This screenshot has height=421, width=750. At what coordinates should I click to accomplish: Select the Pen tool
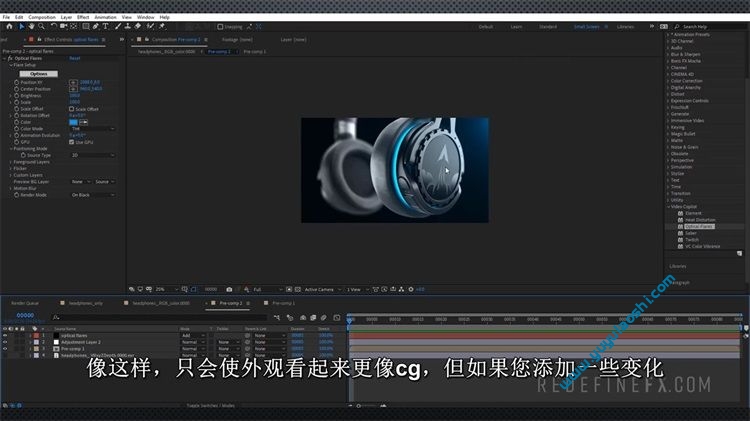pos(96,27)
